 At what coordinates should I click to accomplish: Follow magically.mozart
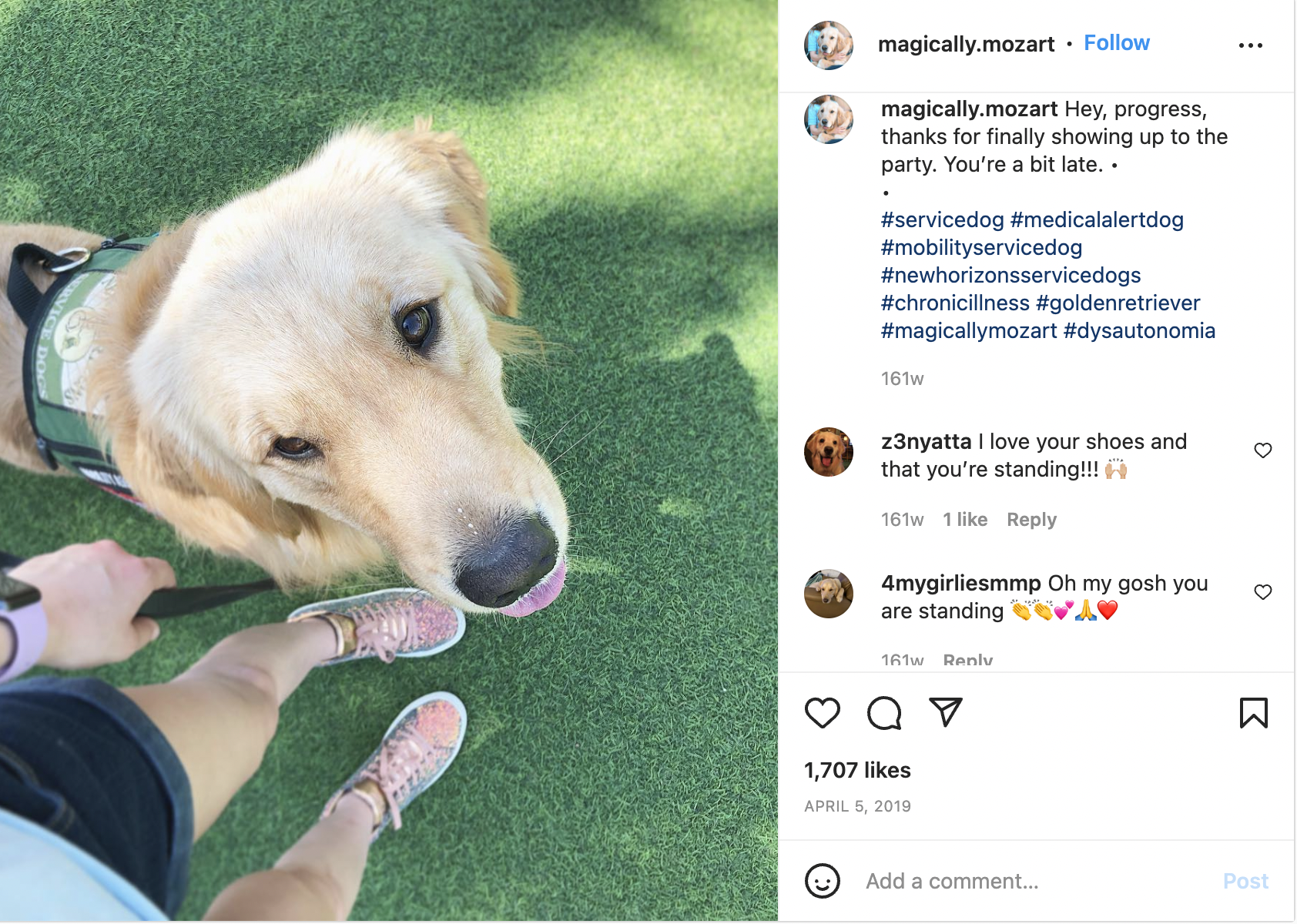coord(1117,43)
